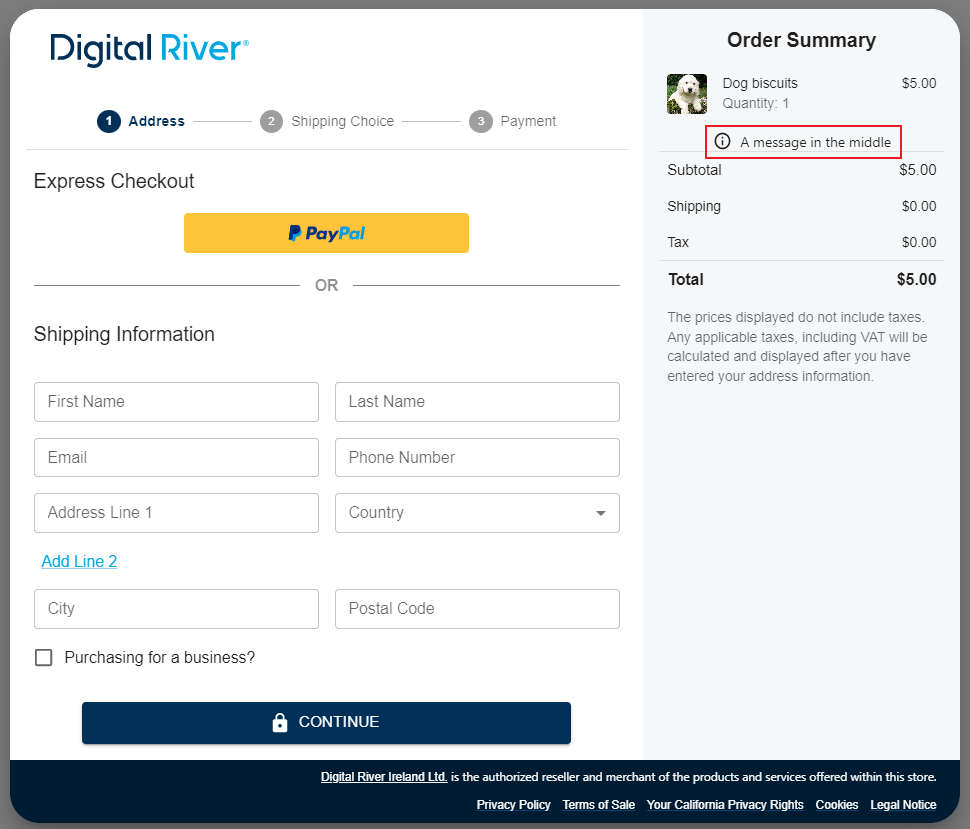Click the step 2 Shipping Choice circle

click(271, 121)
